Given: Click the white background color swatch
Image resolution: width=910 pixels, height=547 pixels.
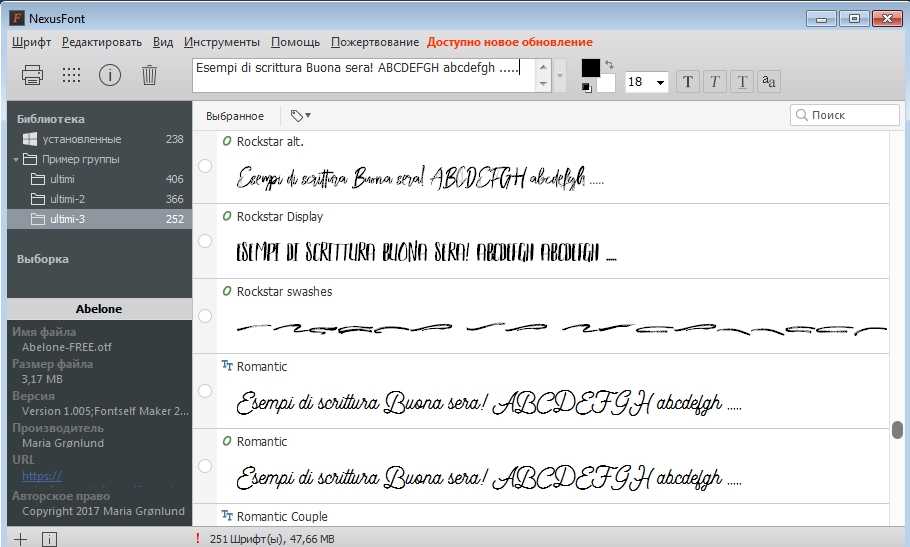Looking at the screenshot, I should point(606,83).
